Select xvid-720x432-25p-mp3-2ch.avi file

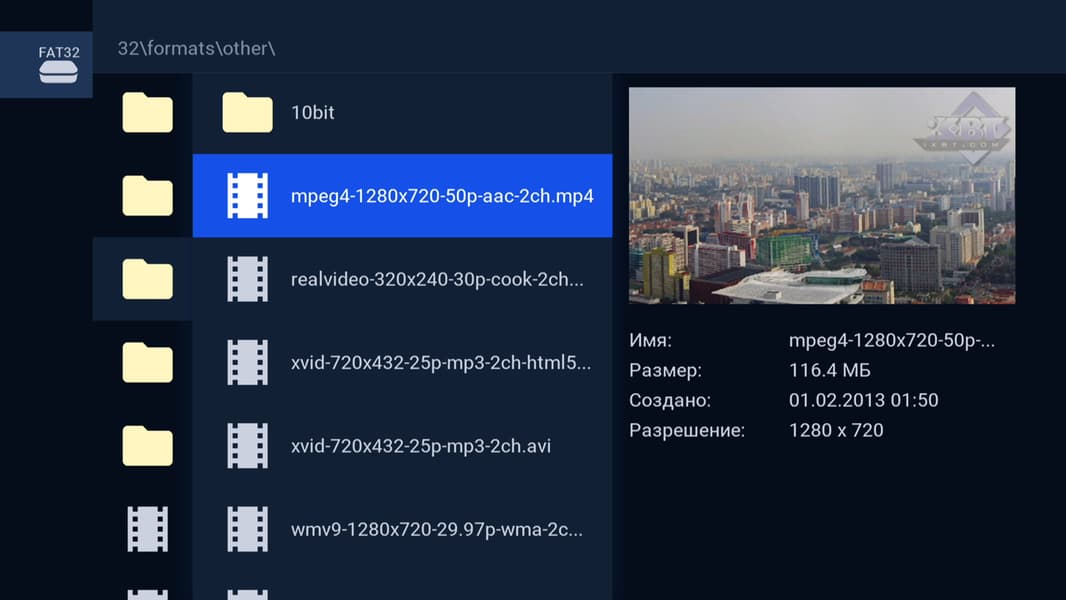[x=402, y=446]
